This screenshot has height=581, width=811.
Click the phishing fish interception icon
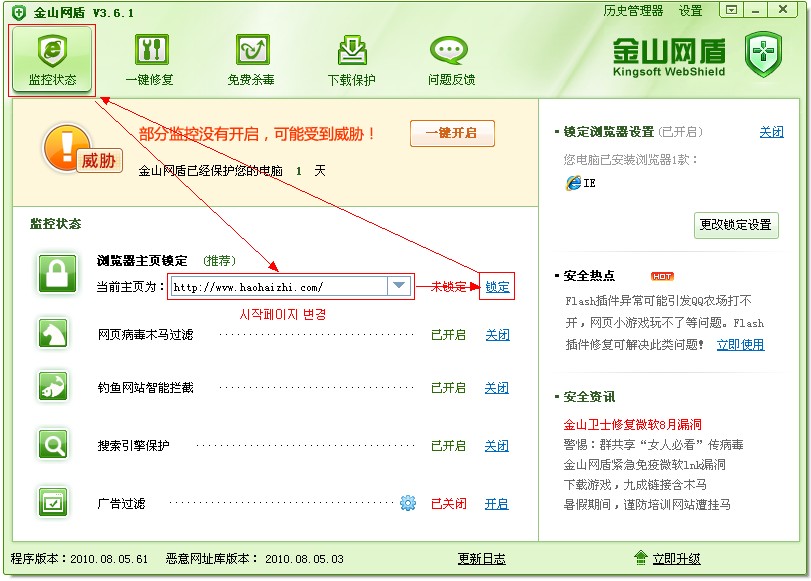(x=53, y=386)
